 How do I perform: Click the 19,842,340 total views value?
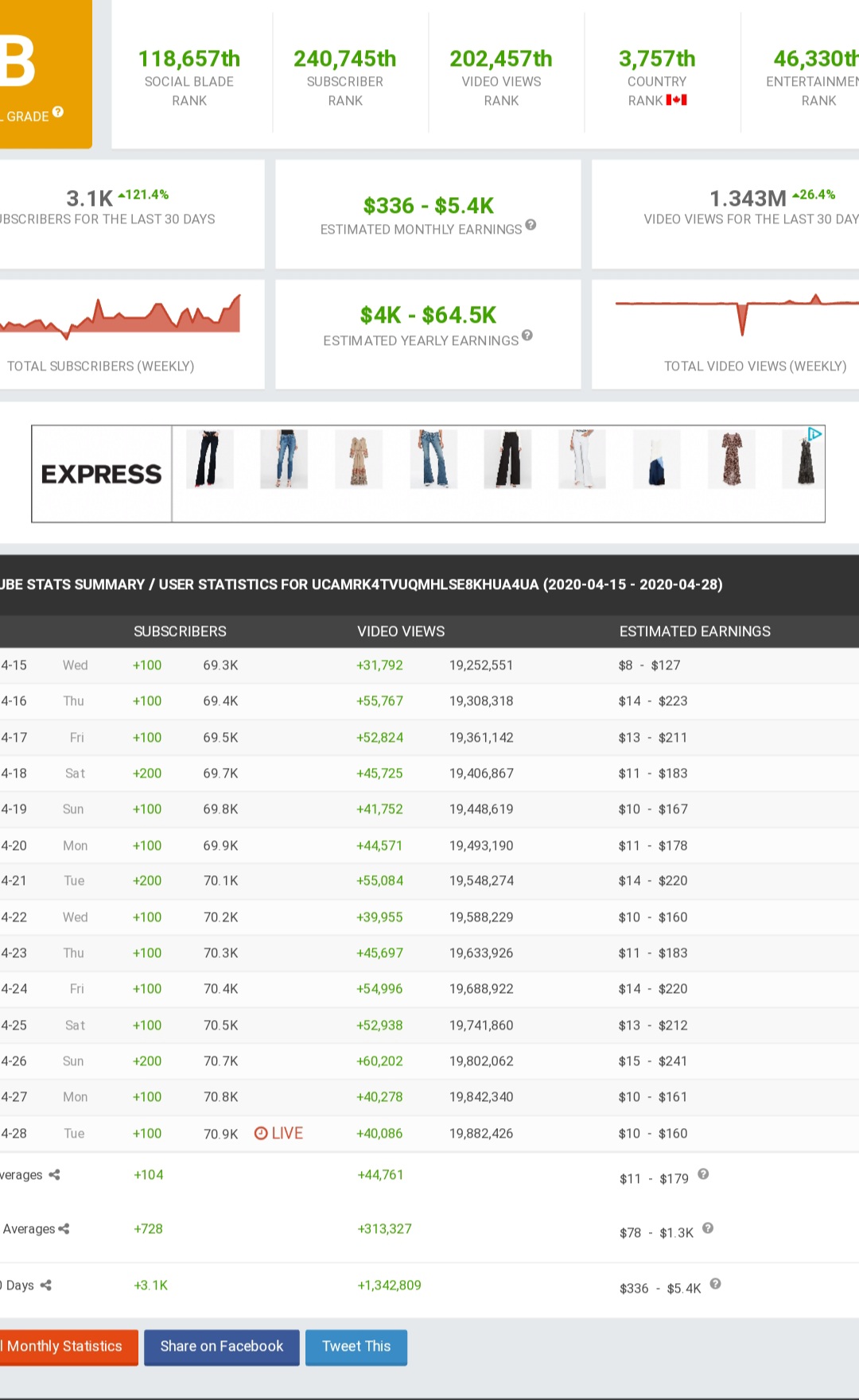click(x=481, y=1097)
